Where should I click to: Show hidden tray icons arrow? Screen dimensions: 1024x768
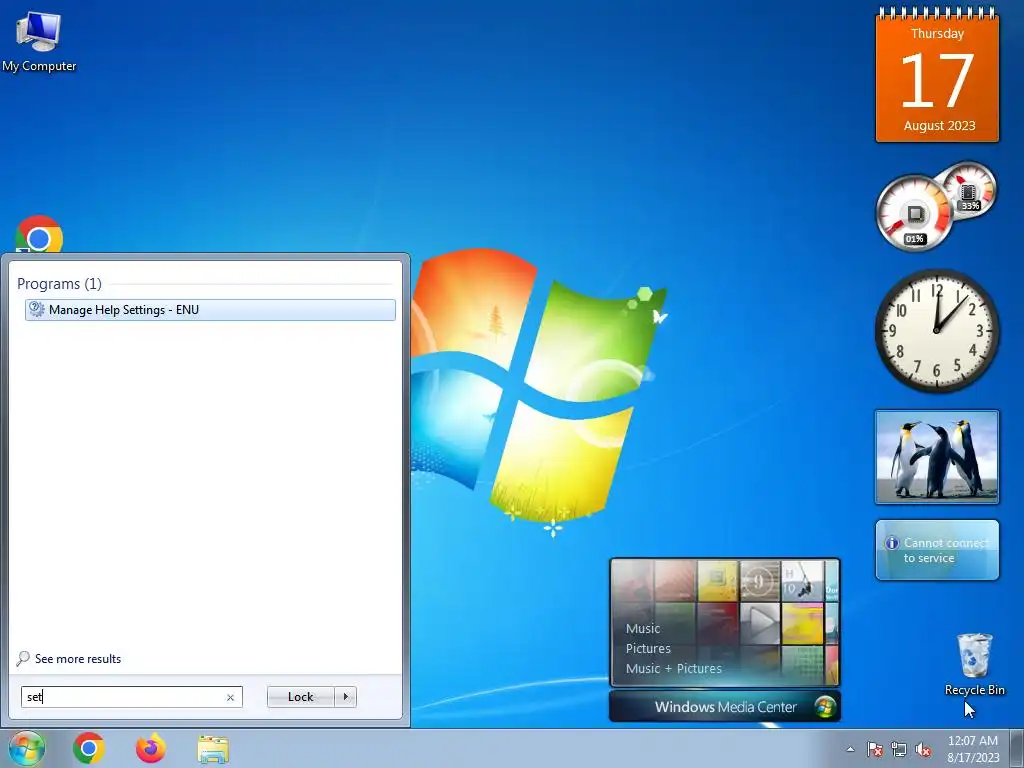[x=850, y=749]
